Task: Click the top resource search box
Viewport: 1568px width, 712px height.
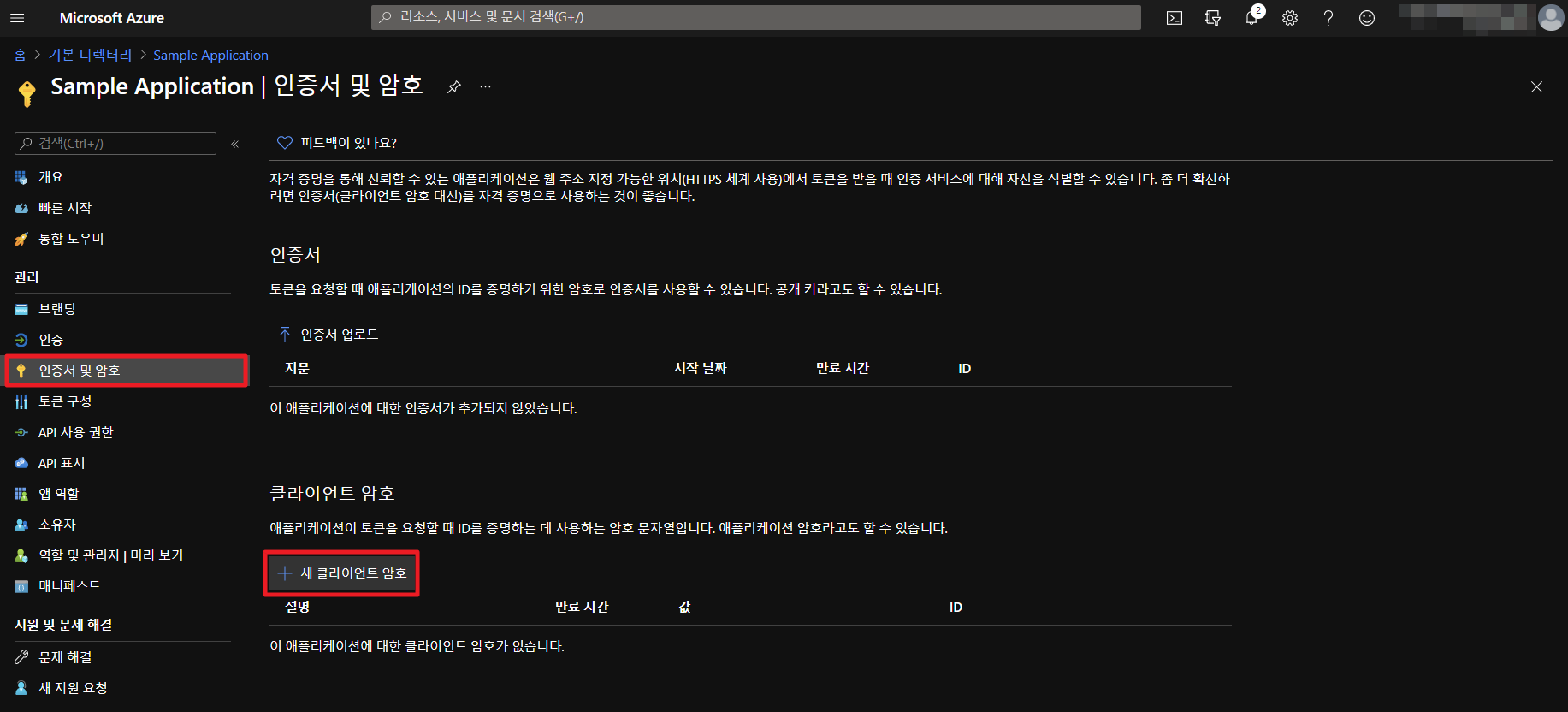Action: pyautogui.click(x=755, y=17)
